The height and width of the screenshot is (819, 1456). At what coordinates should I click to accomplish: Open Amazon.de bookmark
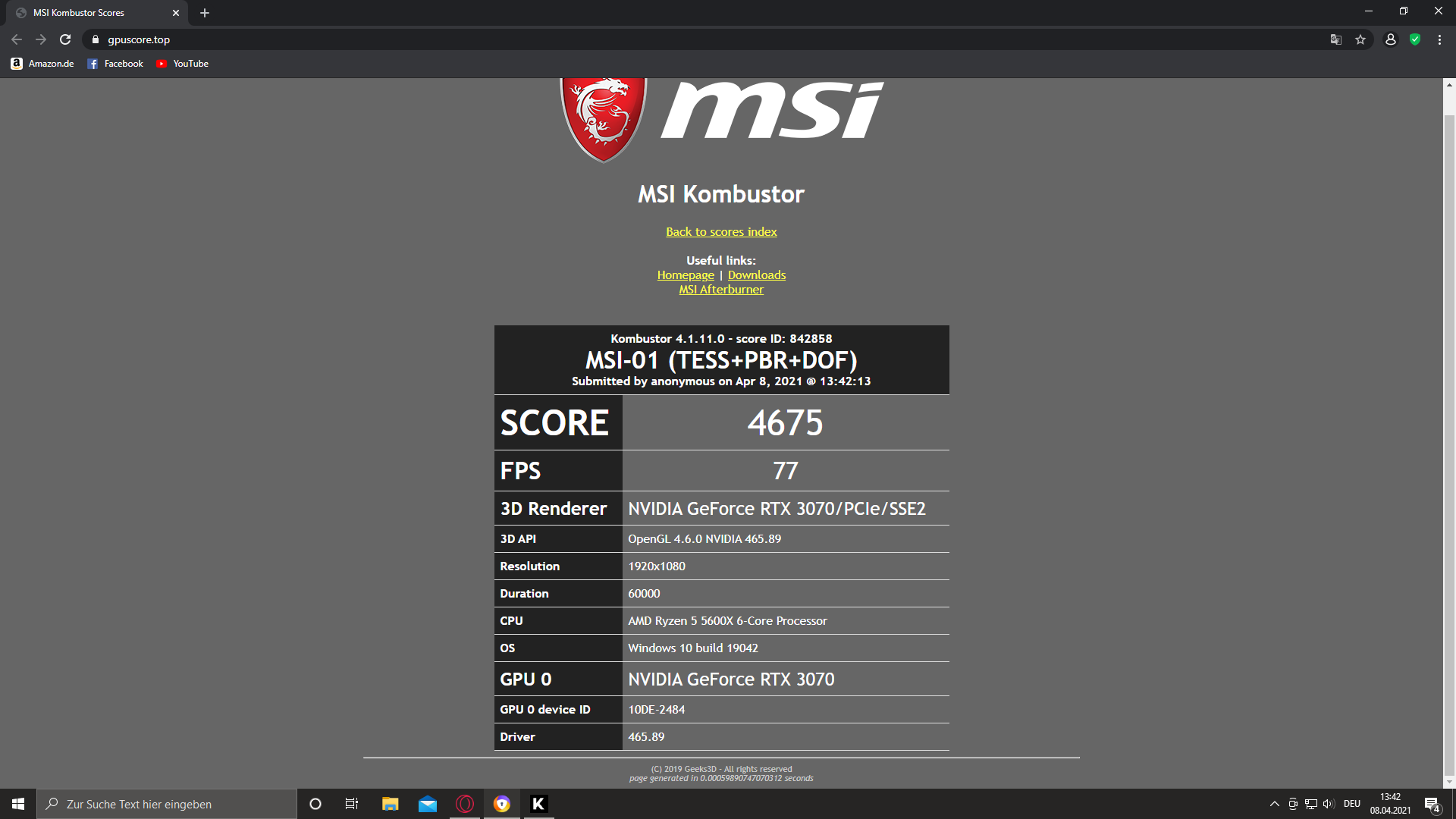tap(42, 64)
